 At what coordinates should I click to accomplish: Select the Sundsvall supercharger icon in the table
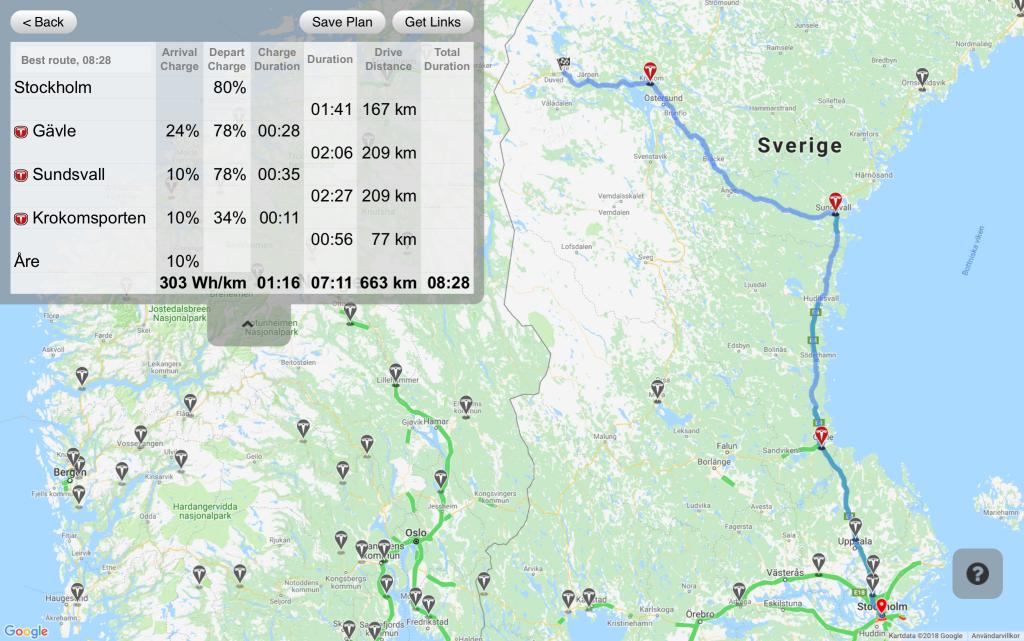click(x=21, y=175)
